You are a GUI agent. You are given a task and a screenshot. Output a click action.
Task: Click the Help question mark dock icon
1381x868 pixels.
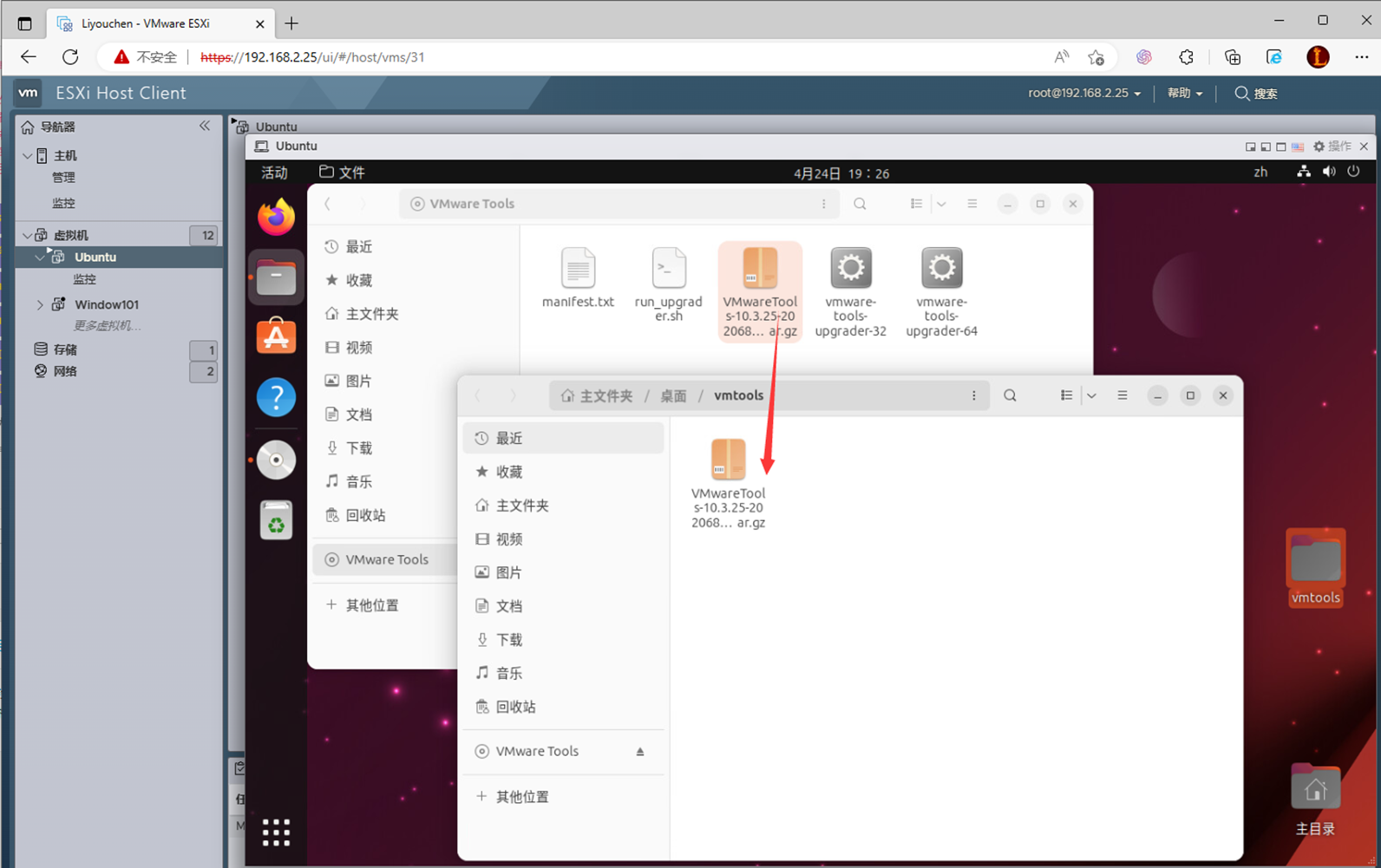(x=276, y=398)
